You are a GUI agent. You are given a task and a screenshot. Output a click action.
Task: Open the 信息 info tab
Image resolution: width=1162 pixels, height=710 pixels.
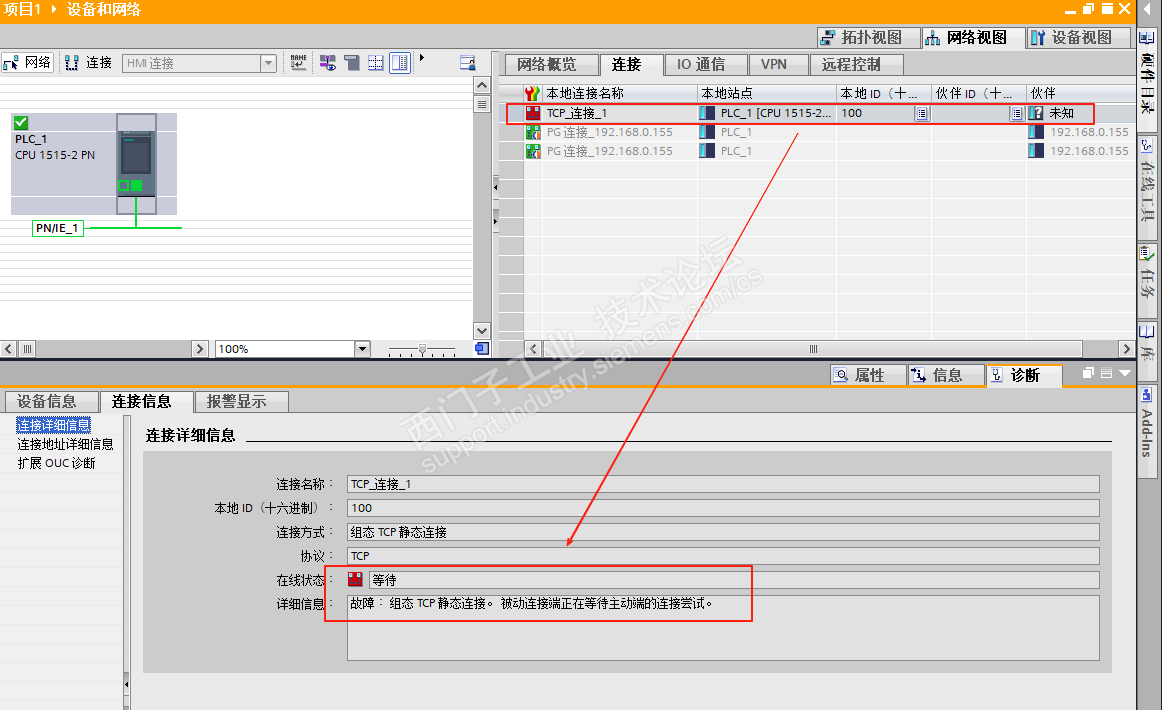point(946,375)
